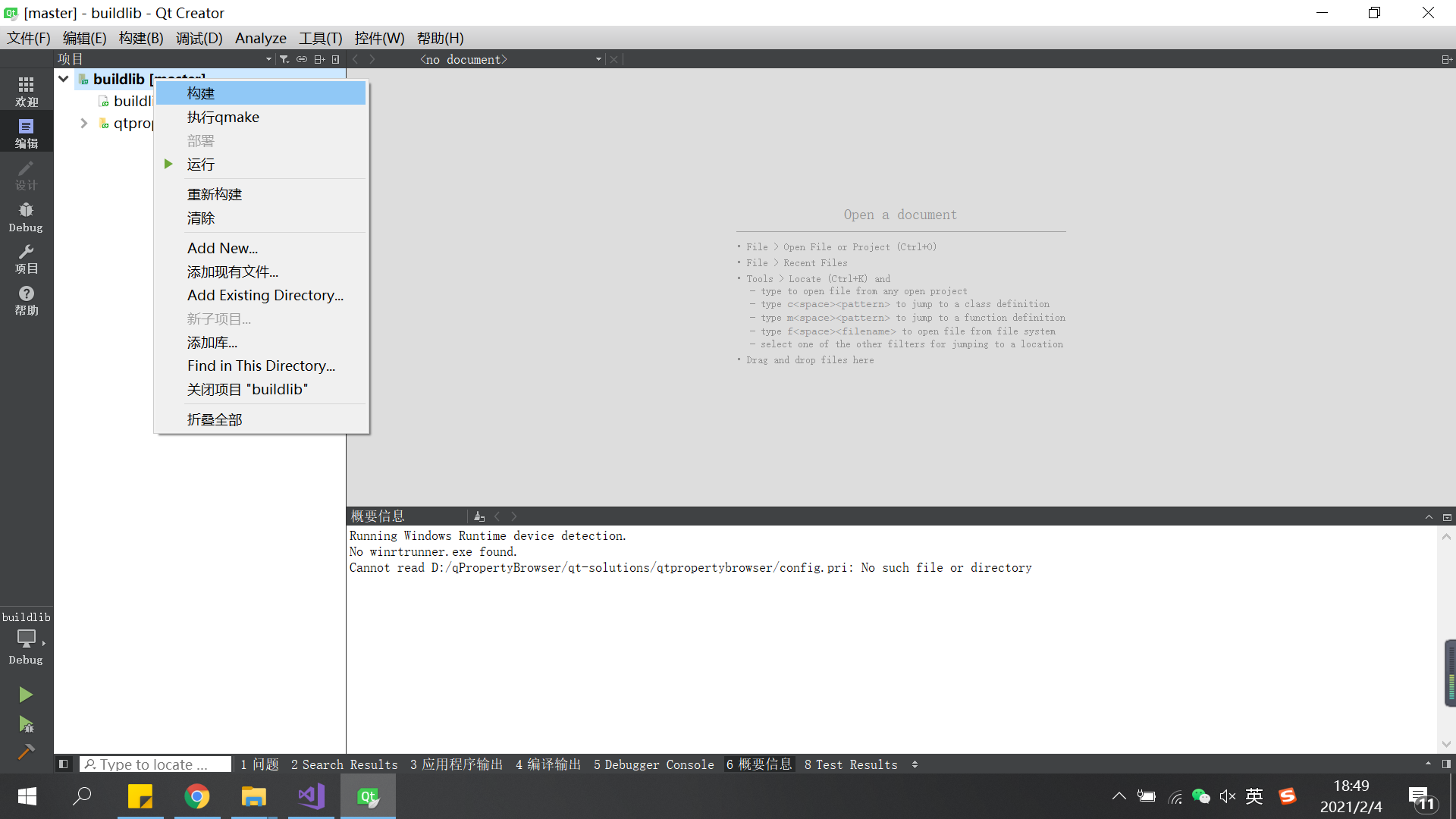The width and height of the screenshot is (1456, 819).
Task: Click the Start Debugging run icon
Action: (26, 724)
